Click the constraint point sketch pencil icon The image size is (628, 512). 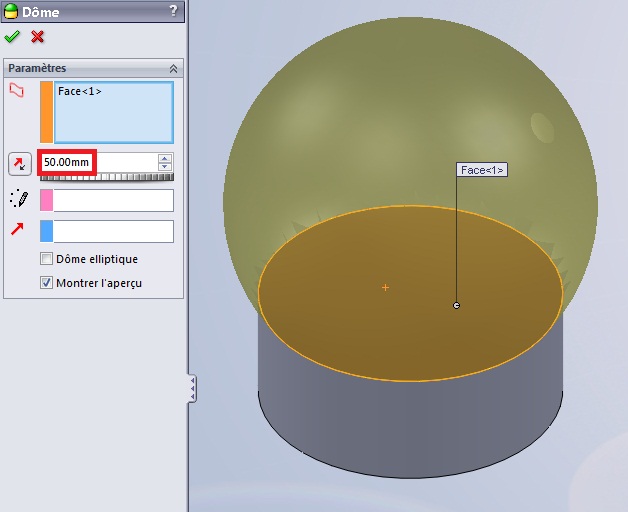coord(17,199)
